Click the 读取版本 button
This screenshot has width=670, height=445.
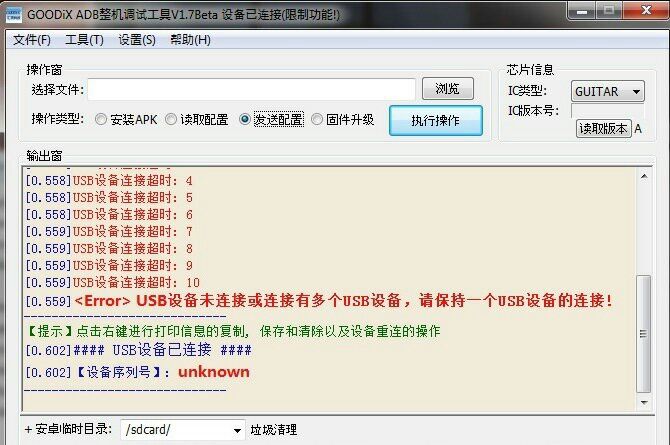click(603, 128)
